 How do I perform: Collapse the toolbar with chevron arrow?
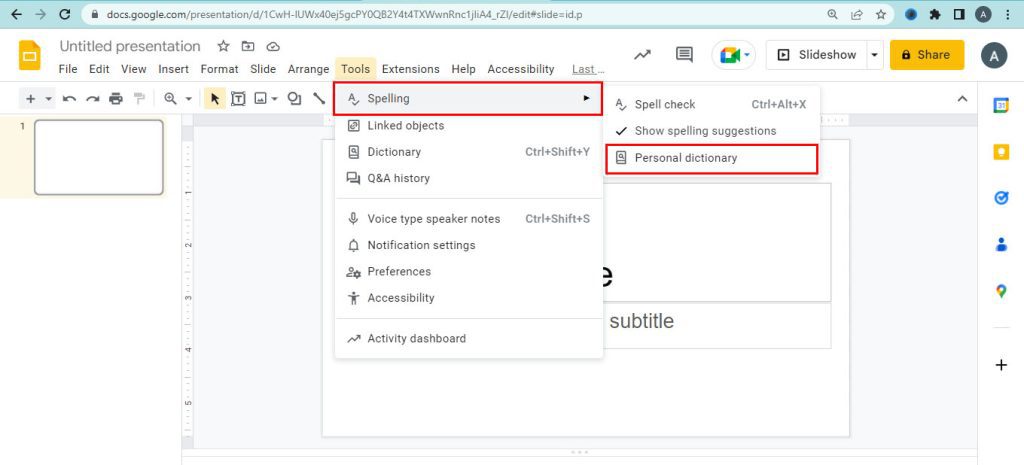tap(962, 98)
